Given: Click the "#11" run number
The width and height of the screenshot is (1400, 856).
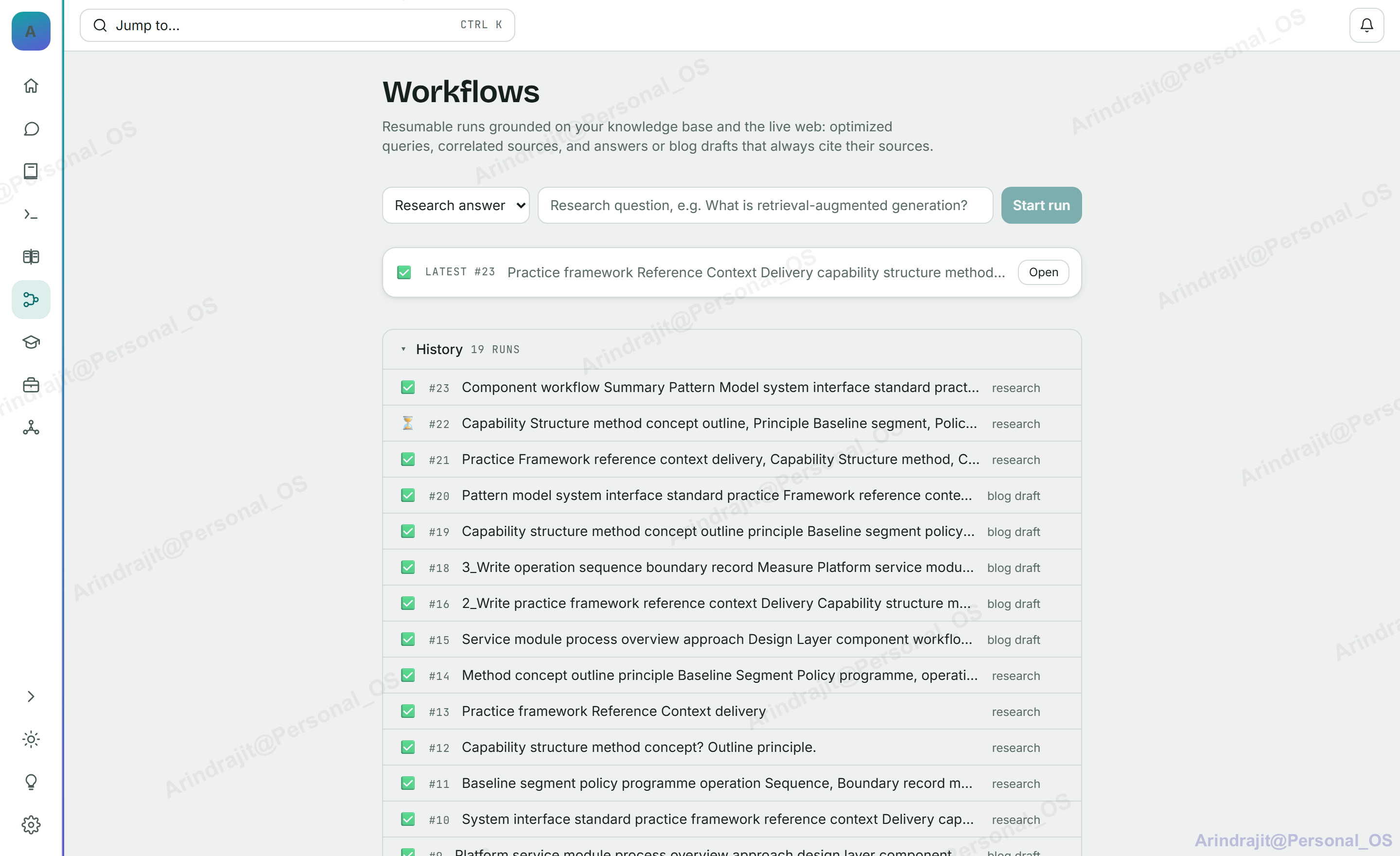Looking at the screenshot, I should click(438, 784).
